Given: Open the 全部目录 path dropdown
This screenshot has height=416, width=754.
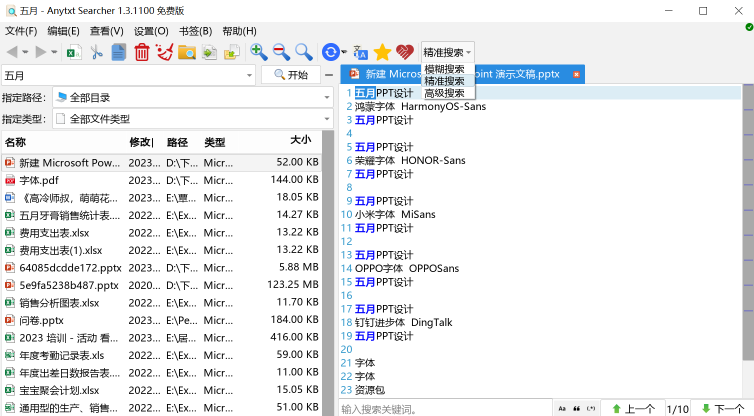Looking at the screenshot, I should [192, 98].
